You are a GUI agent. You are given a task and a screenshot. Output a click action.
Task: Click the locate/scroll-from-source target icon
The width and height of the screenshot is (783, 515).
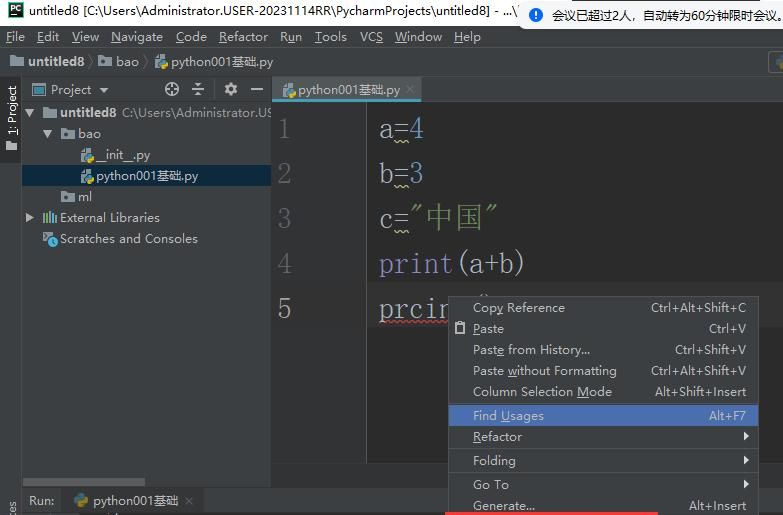(x=172, y=89)
